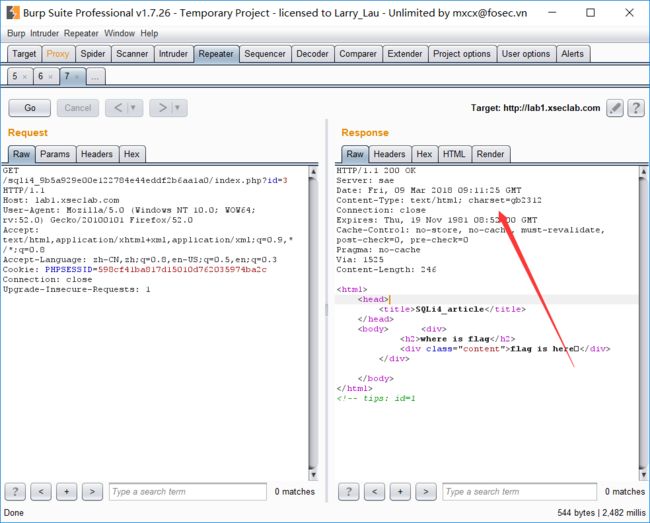
Task: Click 'tips: id=1' comment in response
Action: (389, 399)
